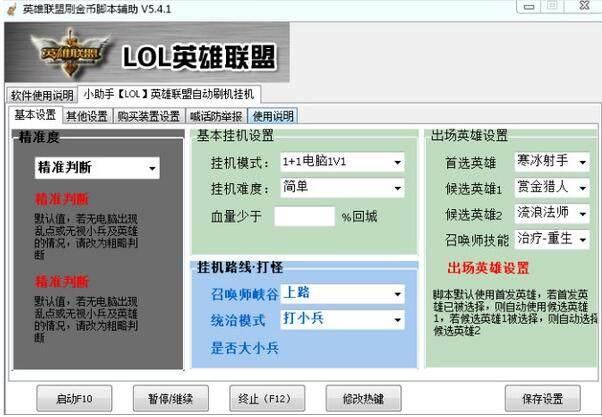
Task: Open the 软件使用说明 tab
Action: point(42,95)
